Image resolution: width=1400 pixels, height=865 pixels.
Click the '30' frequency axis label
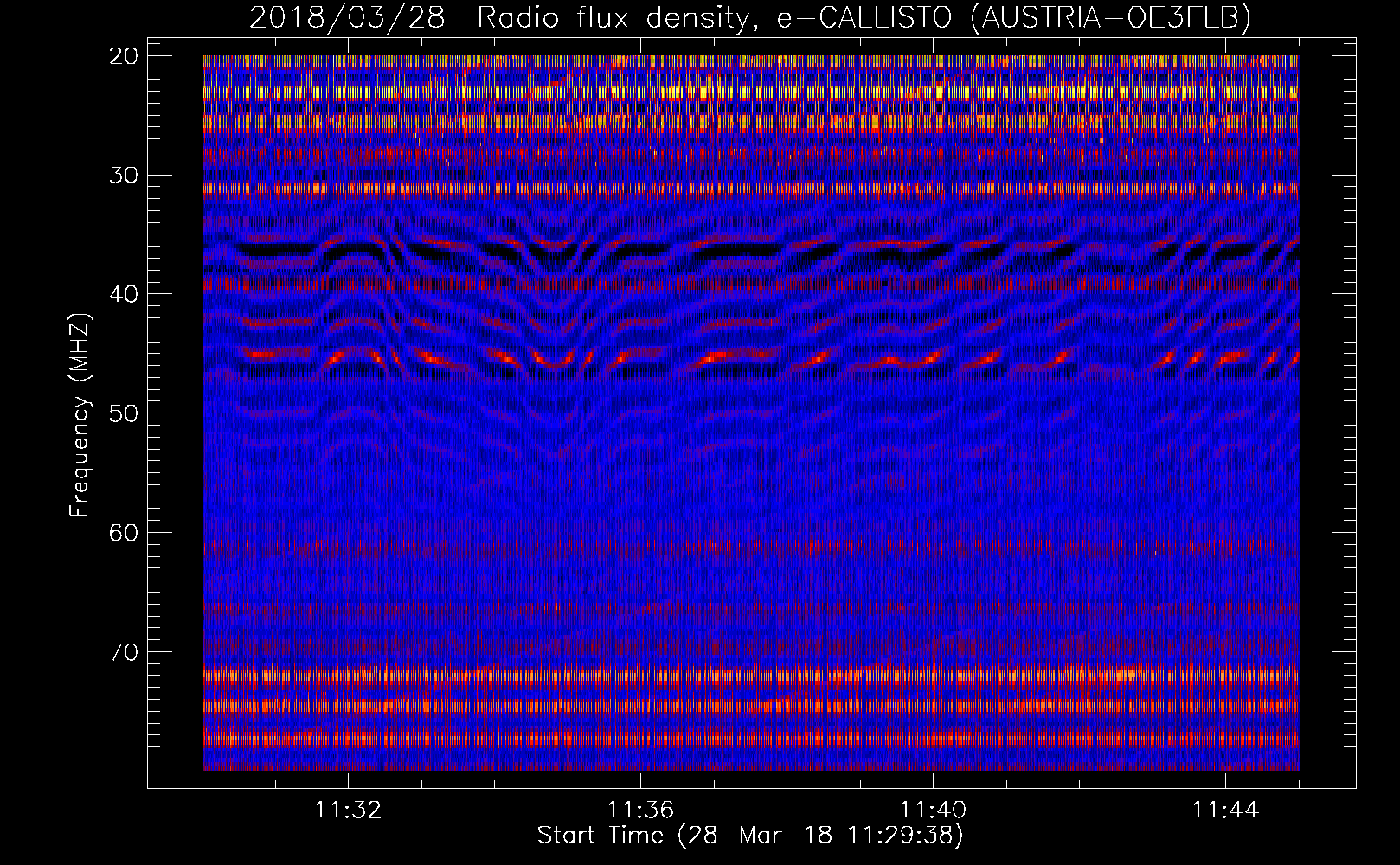124,176
